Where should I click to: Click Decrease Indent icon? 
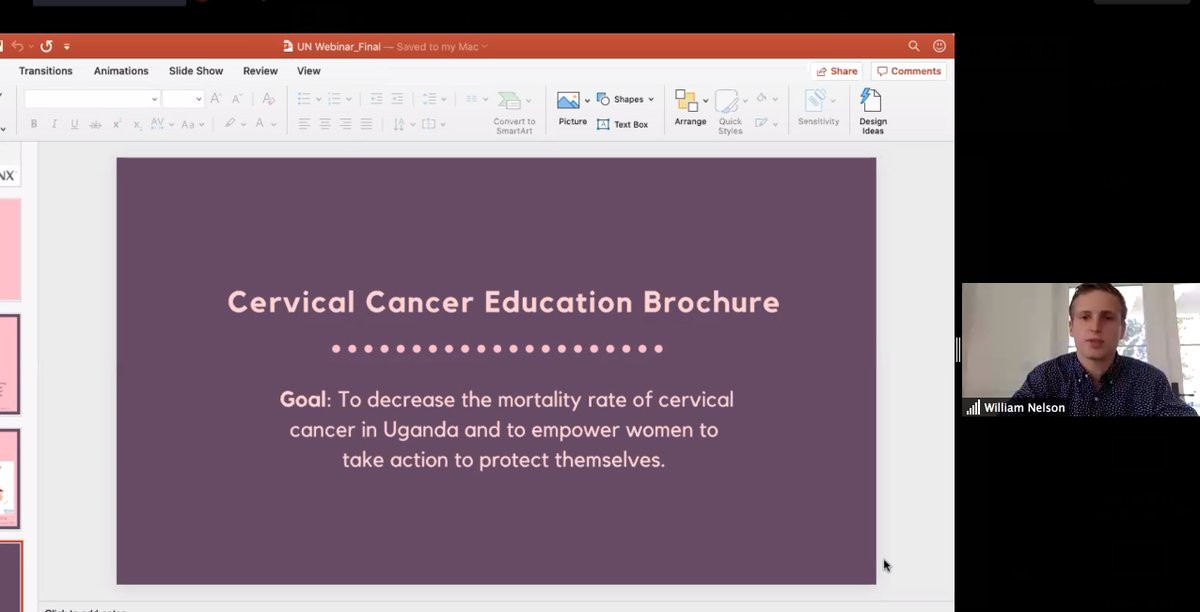376,99
